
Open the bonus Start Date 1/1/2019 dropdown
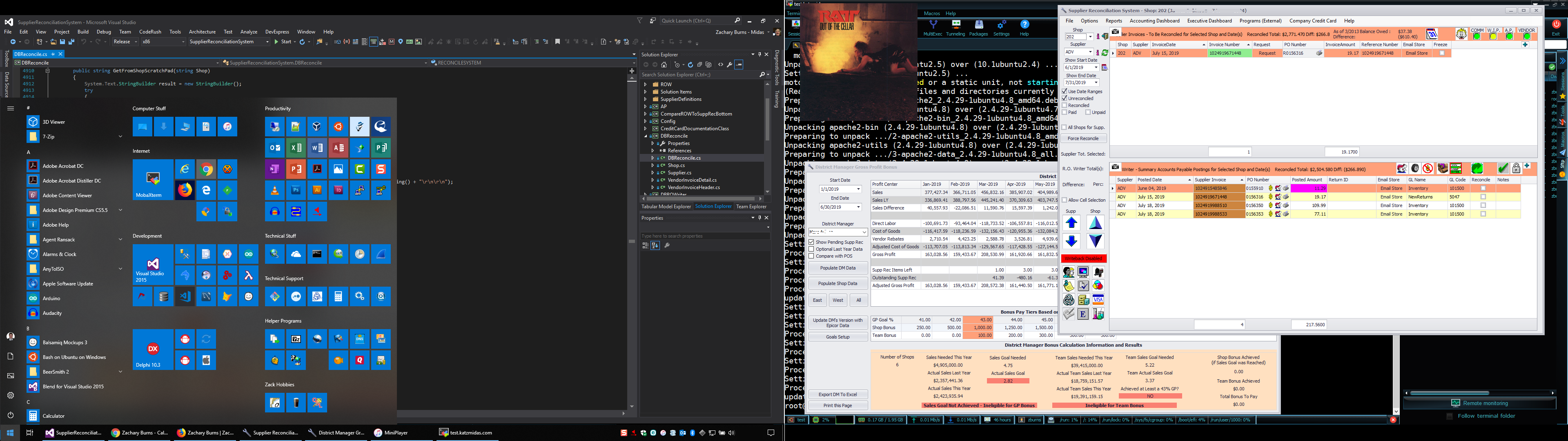[x=858, y=189]
